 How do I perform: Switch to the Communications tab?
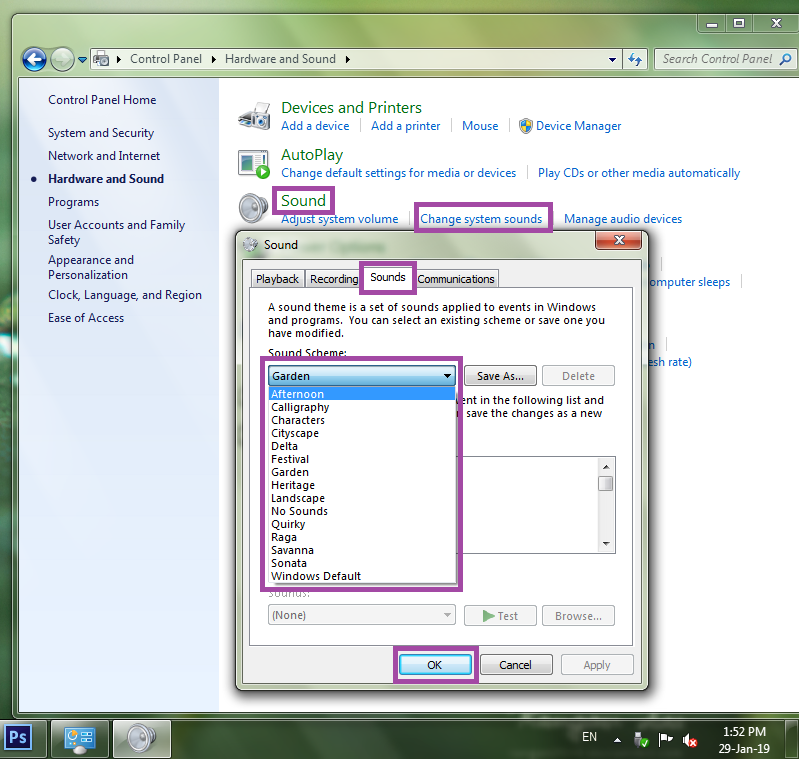(456, 279)
